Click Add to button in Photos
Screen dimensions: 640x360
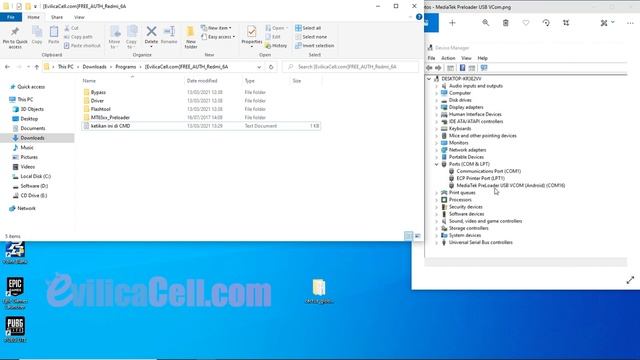point(452,23)
